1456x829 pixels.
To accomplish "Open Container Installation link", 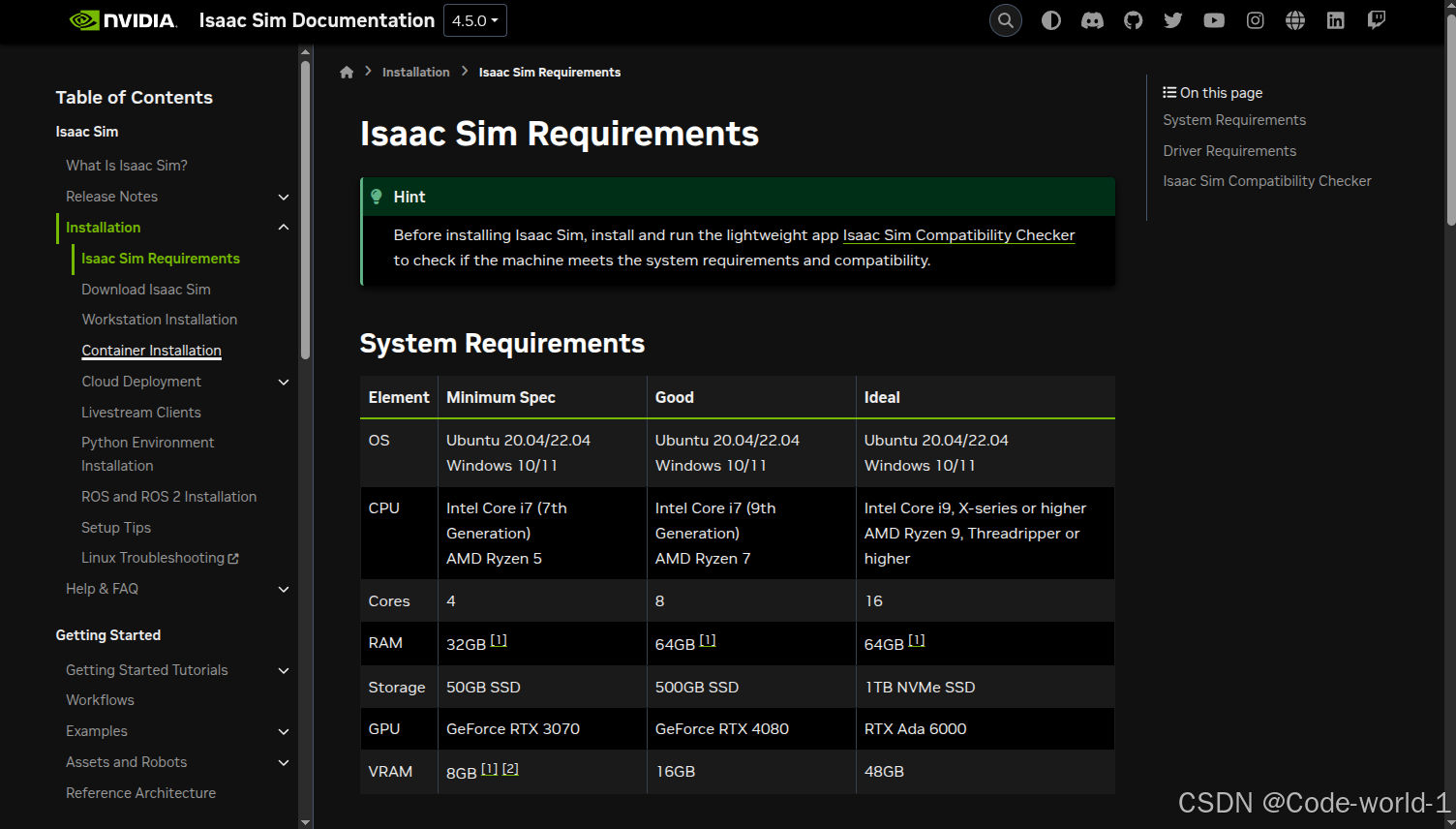I will [152, 351].
